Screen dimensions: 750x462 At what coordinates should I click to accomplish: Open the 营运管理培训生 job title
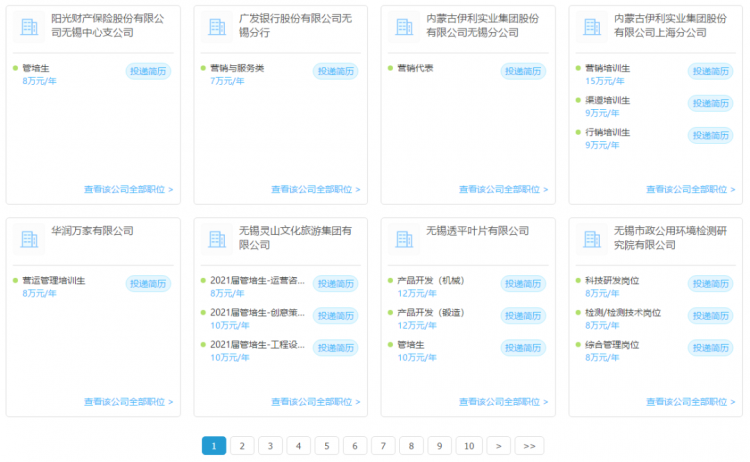53,281
